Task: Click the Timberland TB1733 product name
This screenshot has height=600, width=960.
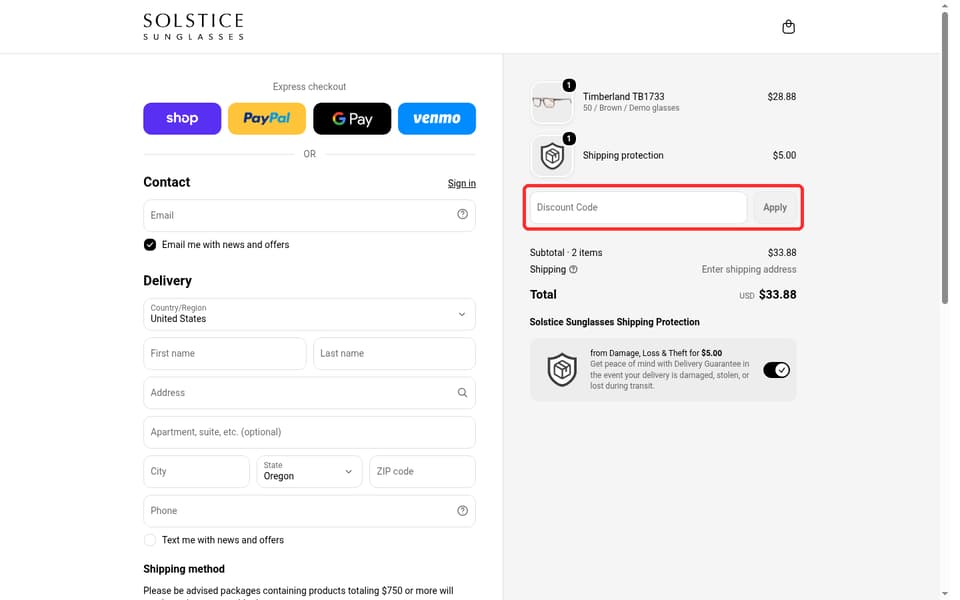Action: 623,97
